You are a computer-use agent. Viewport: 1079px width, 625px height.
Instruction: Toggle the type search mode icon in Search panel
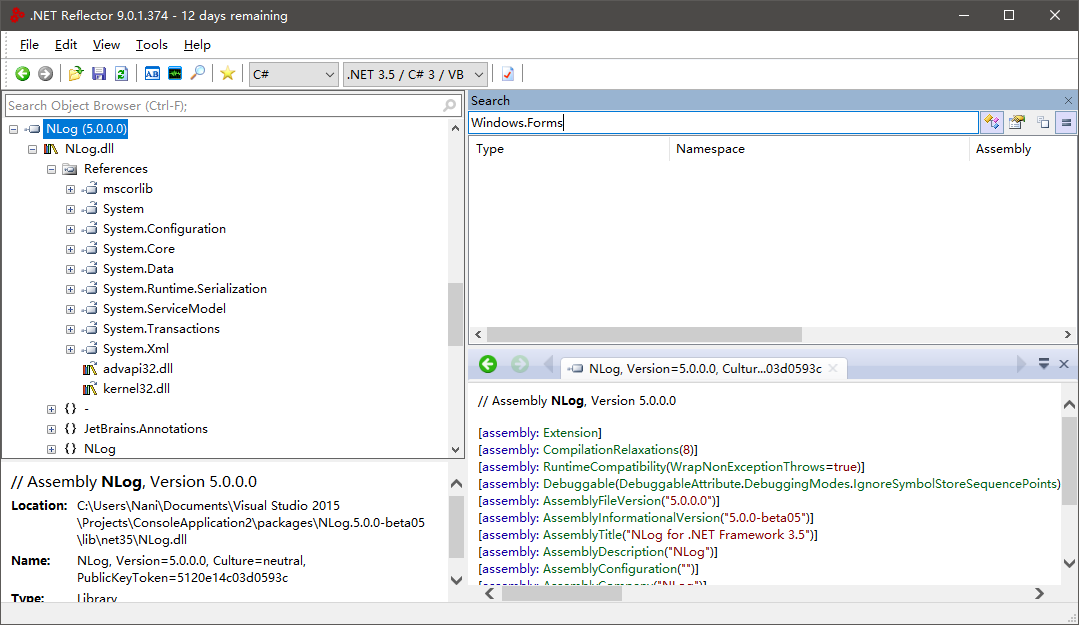[991, 122]
